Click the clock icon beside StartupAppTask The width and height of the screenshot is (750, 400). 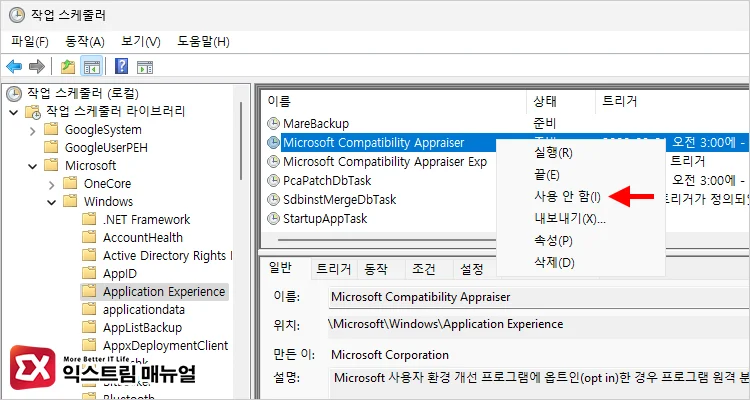point(273,219)
